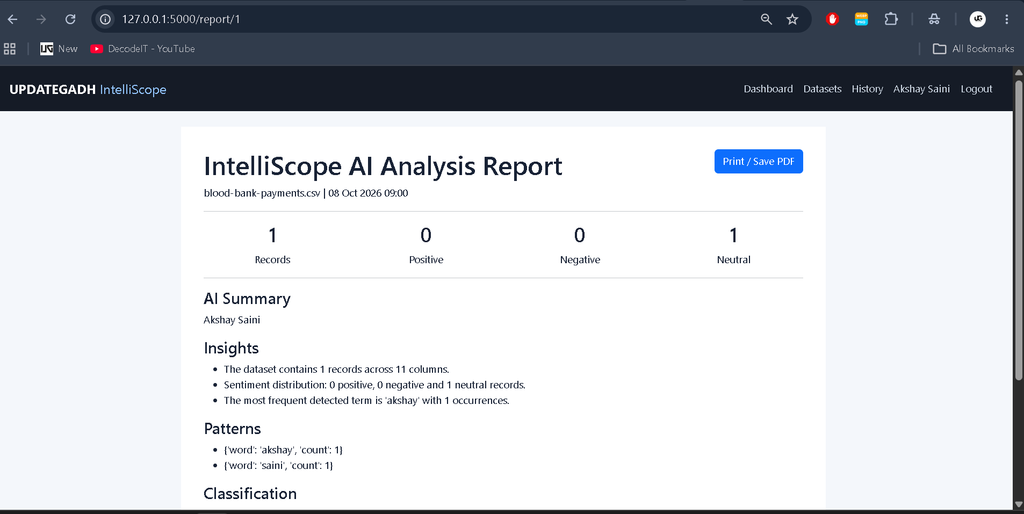Click the browser forward arrow
The image size is (1024, 514).
pyautogui.click(x=41, y=20)
